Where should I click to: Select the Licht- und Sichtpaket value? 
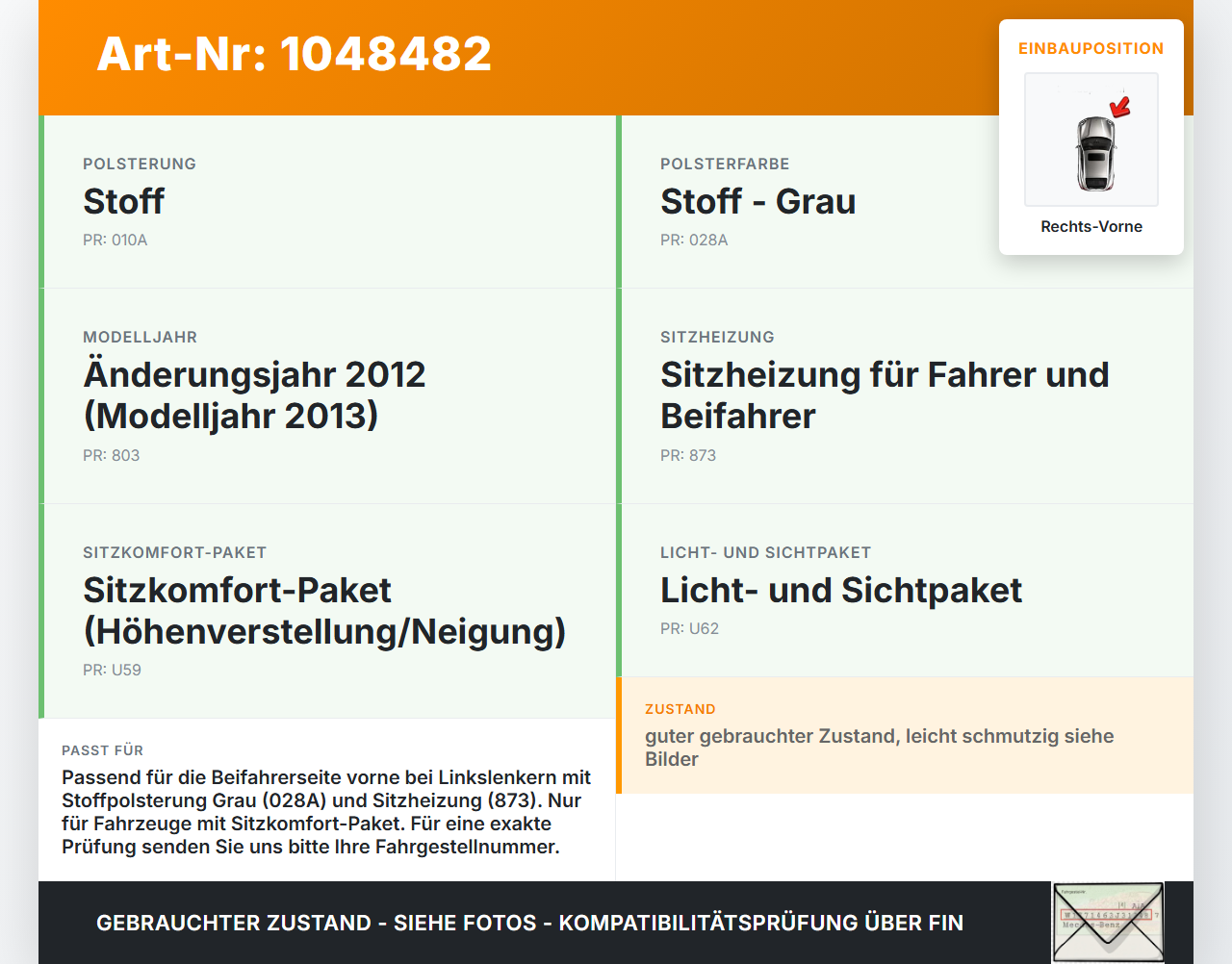tap(840, 591)
